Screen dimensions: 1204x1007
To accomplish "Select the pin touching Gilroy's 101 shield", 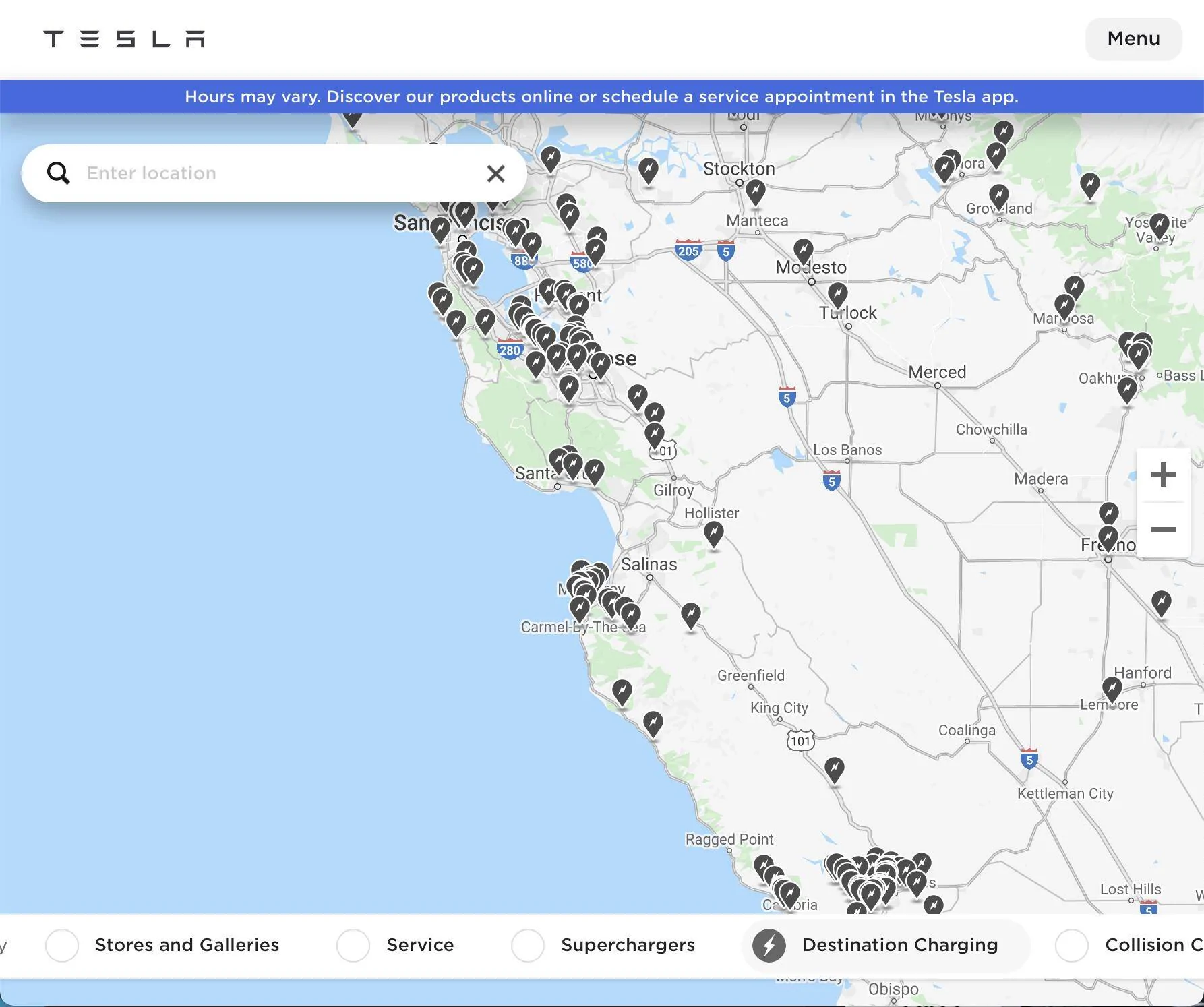I will point(654,435).
